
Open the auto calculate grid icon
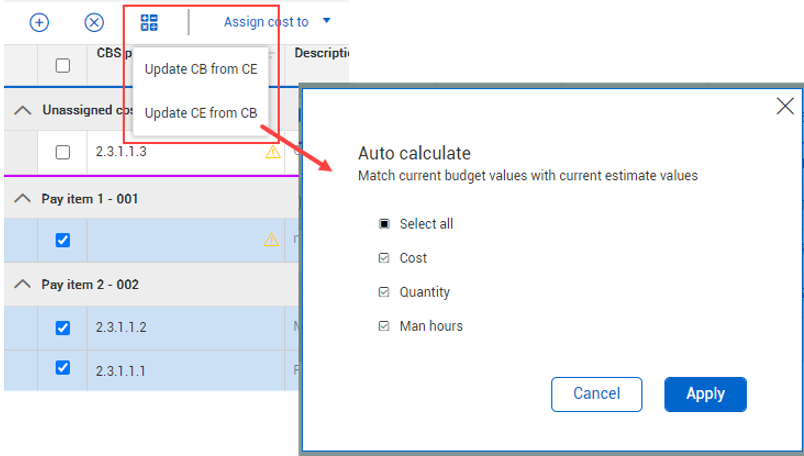coord(150,22)
